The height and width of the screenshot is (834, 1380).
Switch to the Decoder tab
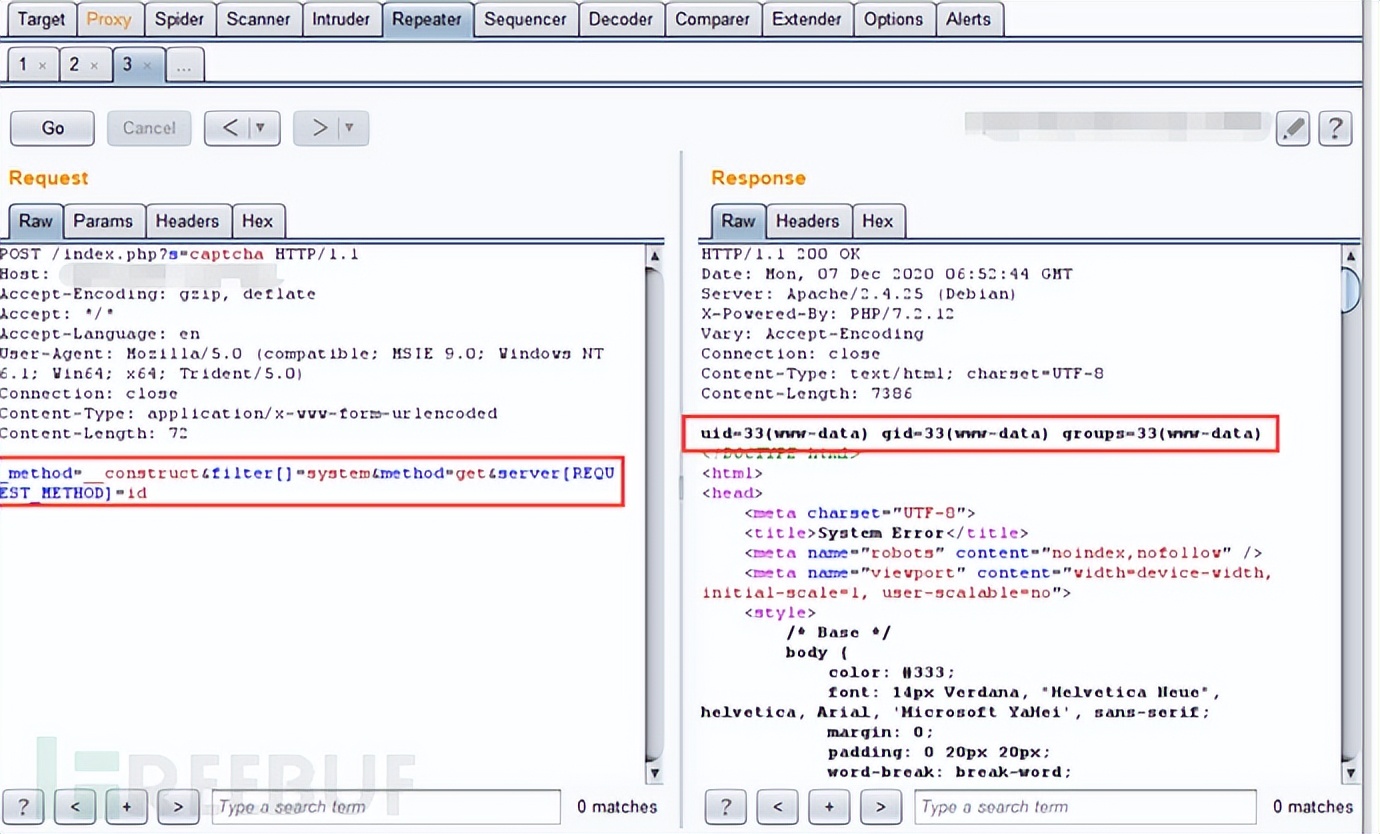[620, 19]
